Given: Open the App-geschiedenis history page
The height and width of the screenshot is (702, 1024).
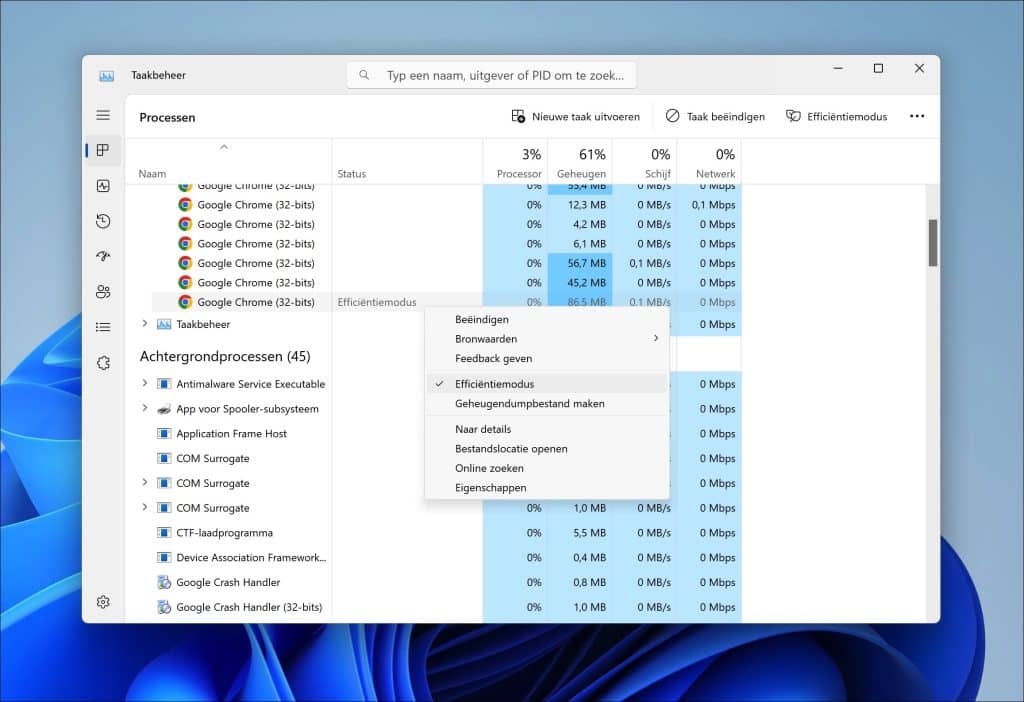Looking at the screenshot, I should (x=103, y=221).
